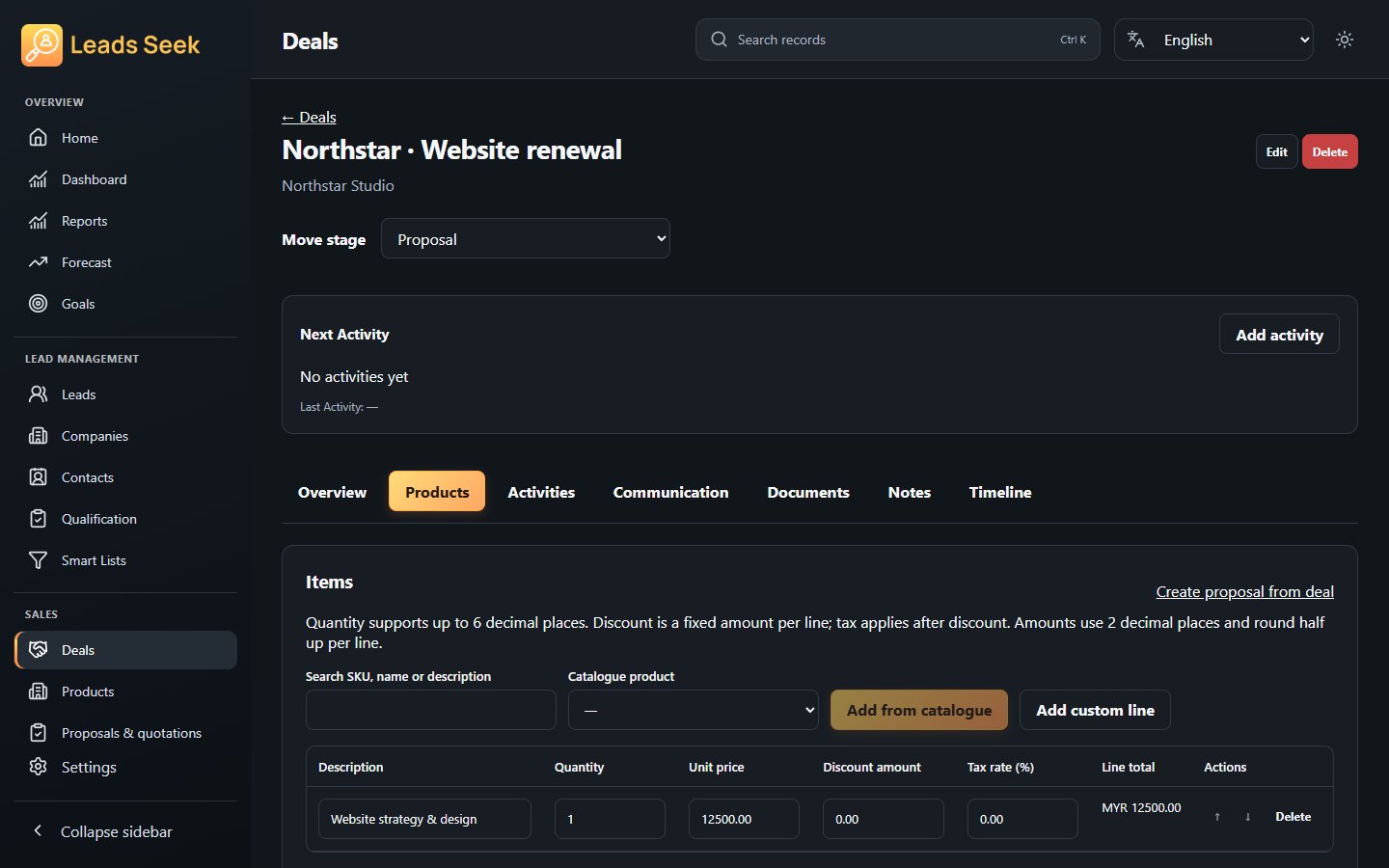The height and width of the screenshot is (868, 1389).
Task: Open Smart Lists via its funnel icon
Action: (38, 560)
